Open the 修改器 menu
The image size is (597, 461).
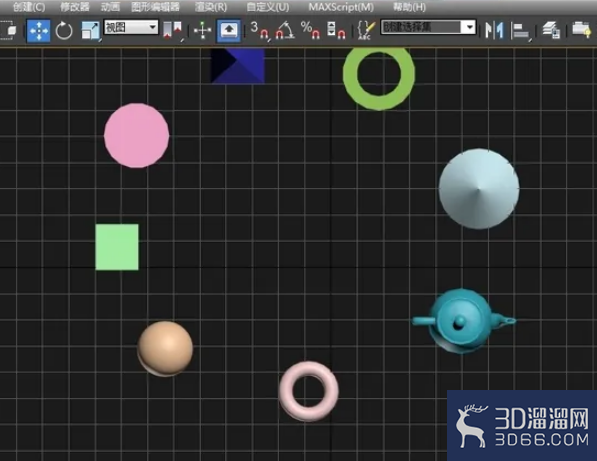[75, 7]
